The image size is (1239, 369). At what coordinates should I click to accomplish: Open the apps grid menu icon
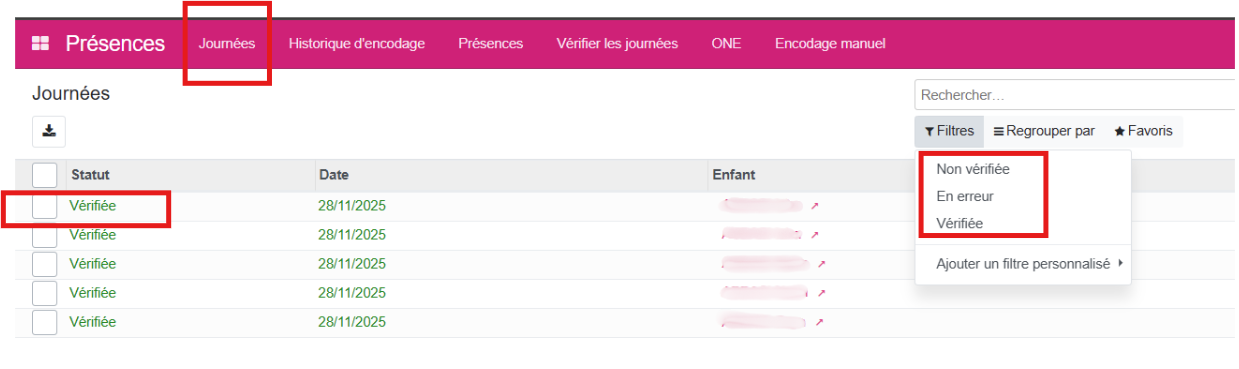pyautogui.click(x=41, y=43)
